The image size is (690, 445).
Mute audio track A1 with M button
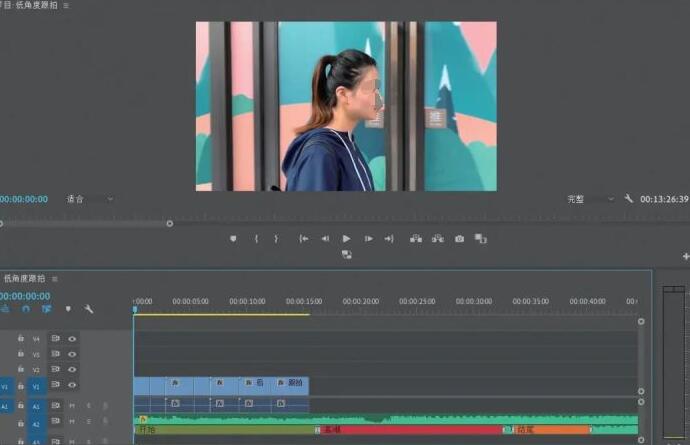[72, 406]
